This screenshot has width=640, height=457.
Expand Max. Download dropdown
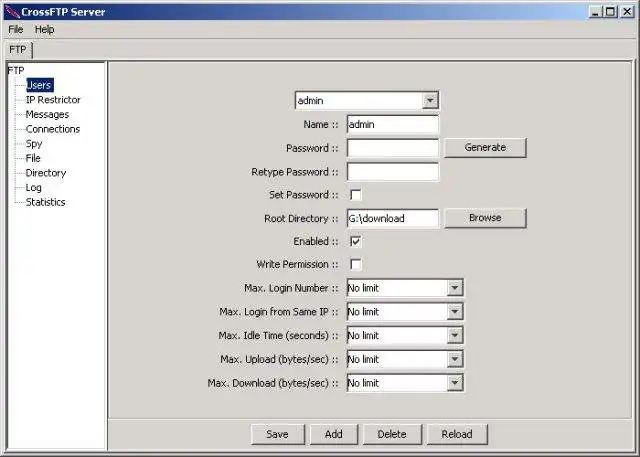coord(455,383)
